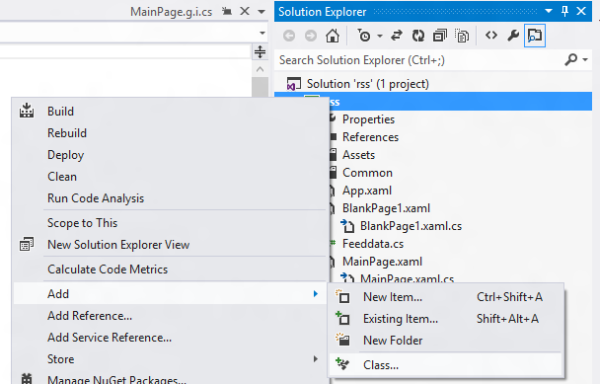
Task: Toggle auto-hide pin on Solution Explorer
Action: pyautogui.click(x=565, y=11)
